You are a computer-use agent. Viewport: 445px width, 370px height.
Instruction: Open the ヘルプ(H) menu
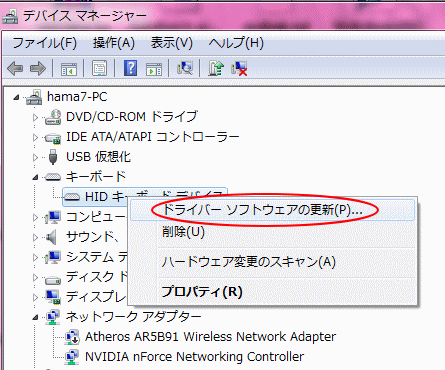point(236,43)
